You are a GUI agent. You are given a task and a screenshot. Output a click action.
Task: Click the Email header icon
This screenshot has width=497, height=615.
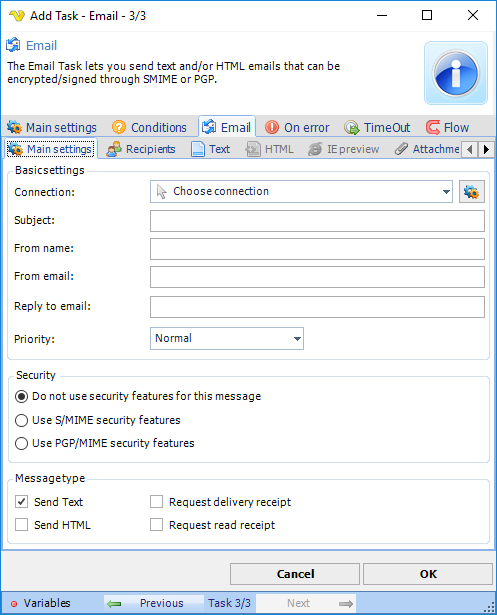pyautogui.click(x=13, y=45)
